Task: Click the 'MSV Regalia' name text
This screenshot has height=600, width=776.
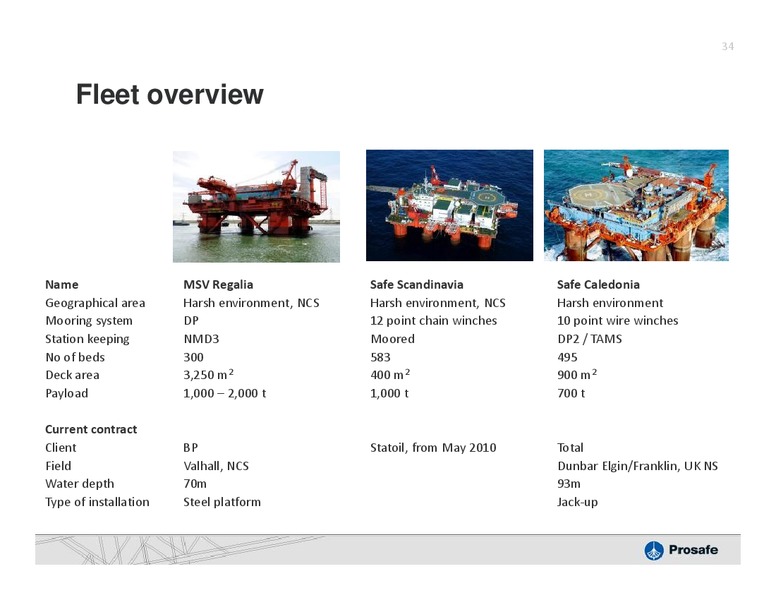Action: point(218,285)
